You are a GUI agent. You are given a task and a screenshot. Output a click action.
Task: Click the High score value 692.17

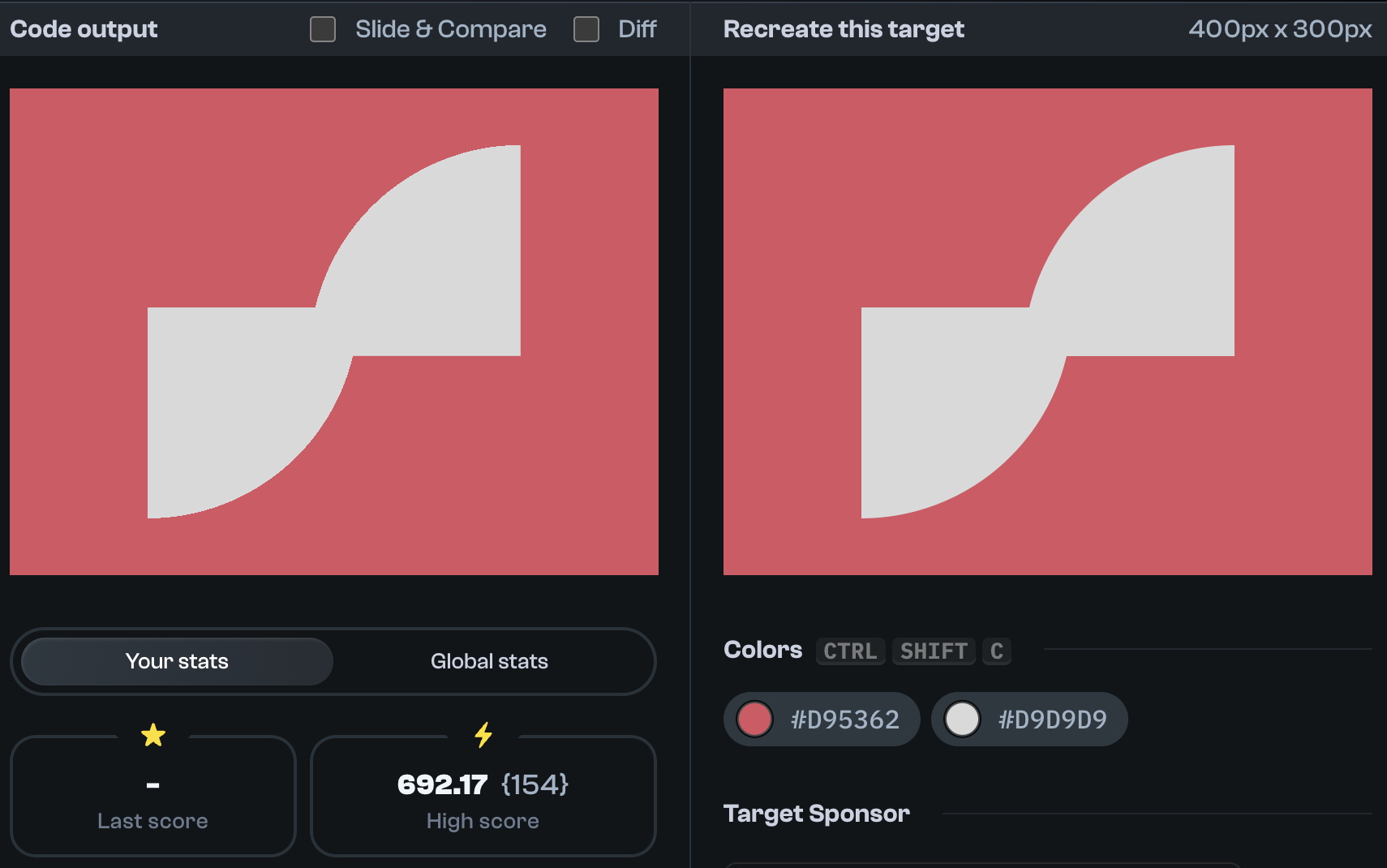[442, 784]
